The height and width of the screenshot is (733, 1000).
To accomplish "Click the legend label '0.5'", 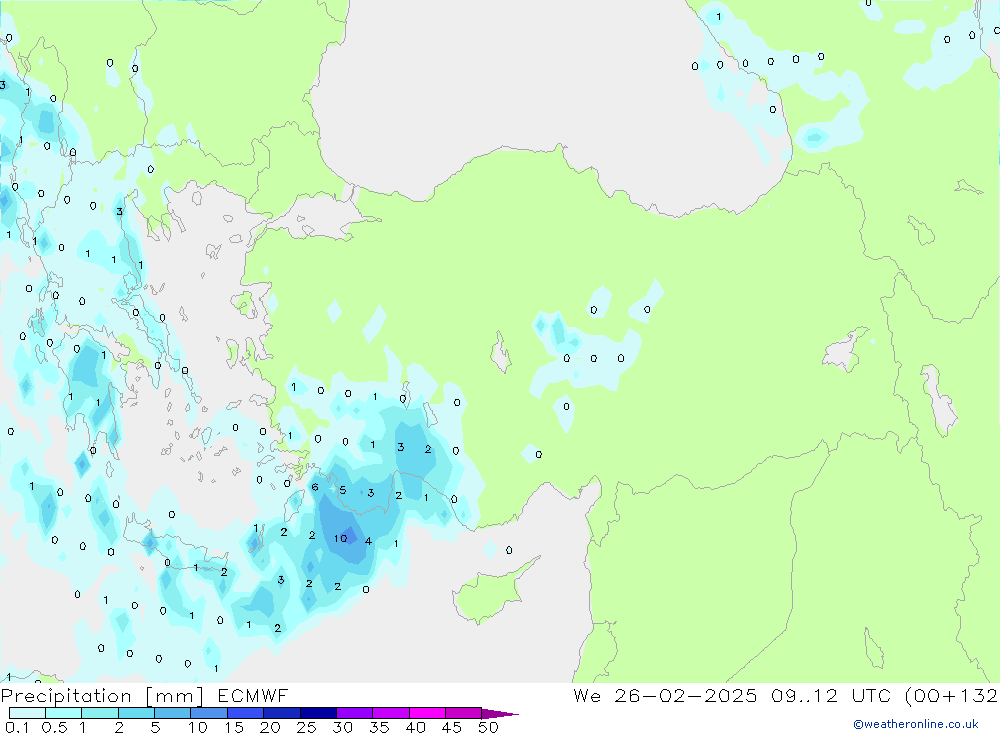I will point(54,727).
